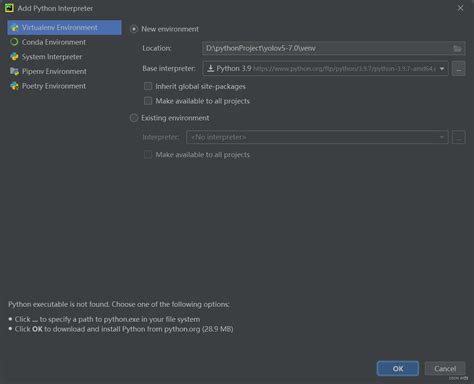
Task: Check Make available to all projects under New environment
Action: click(x=148, y=101)
